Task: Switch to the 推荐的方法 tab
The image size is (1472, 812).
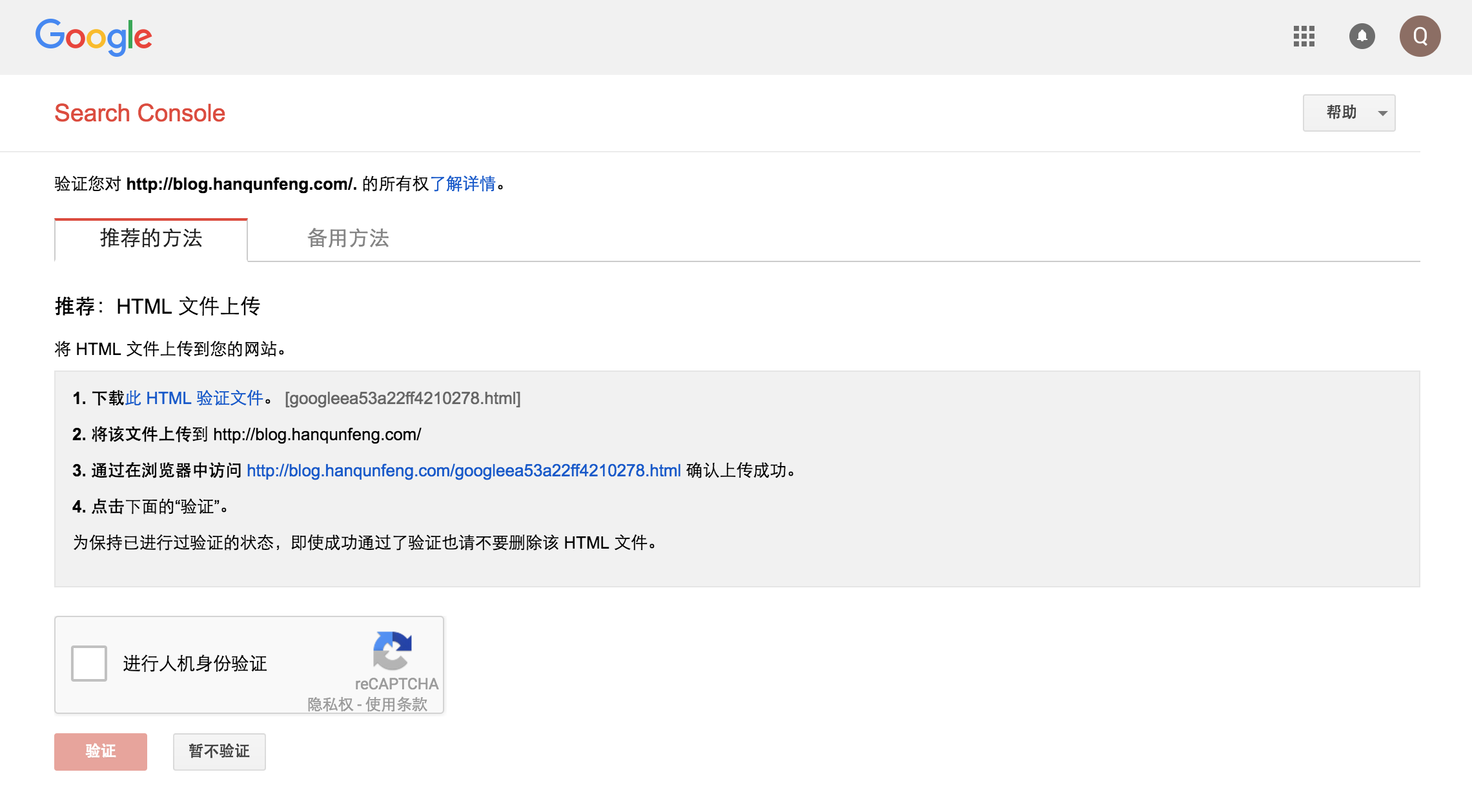Action: [151, 239]
